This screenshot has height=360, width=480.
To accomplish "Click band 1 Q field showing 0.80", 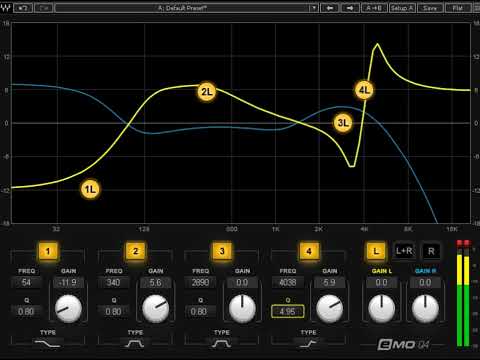I will (26, 312).
